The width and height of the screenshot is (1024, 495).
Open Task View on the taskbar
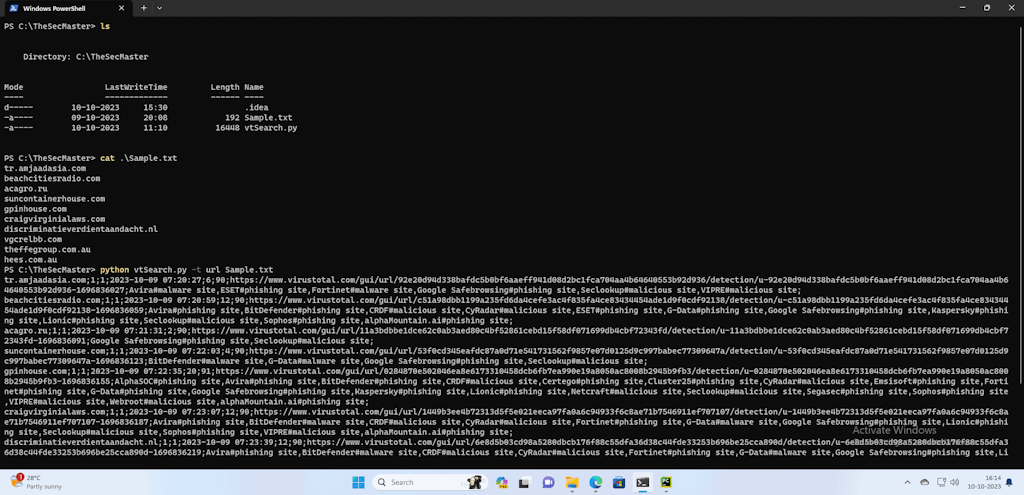524,482
